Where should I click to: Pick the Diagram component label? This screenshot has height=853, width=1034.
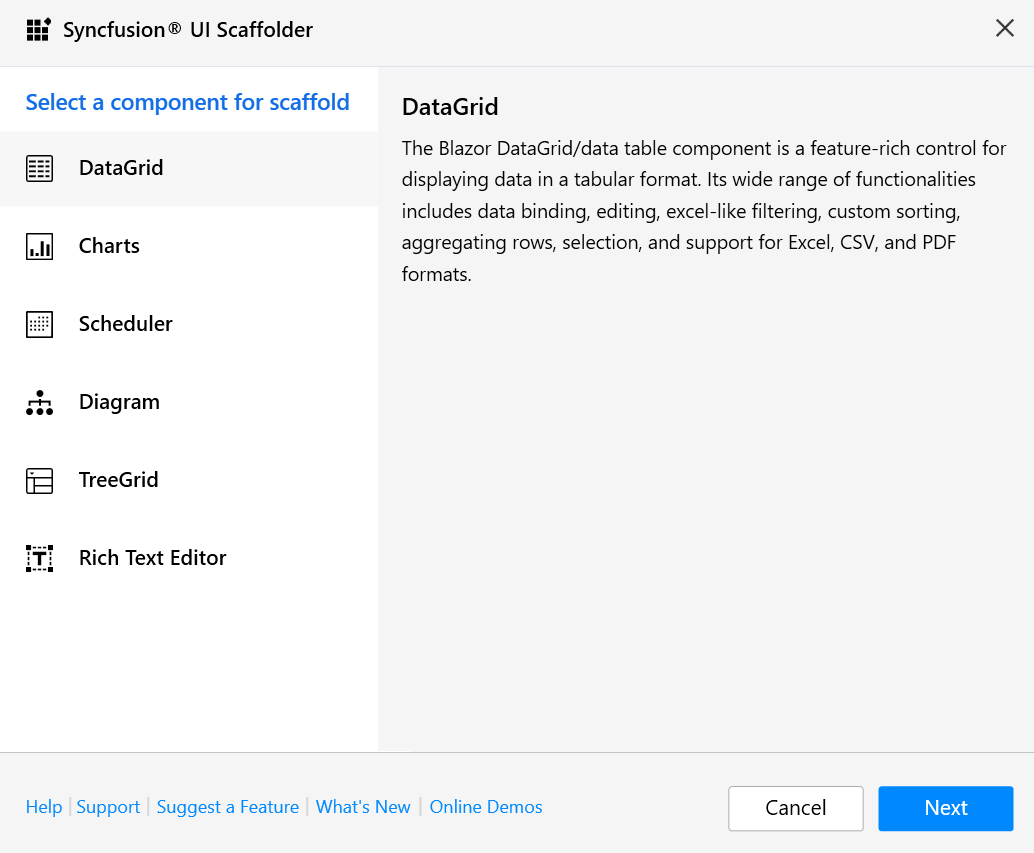coord(119,402)
